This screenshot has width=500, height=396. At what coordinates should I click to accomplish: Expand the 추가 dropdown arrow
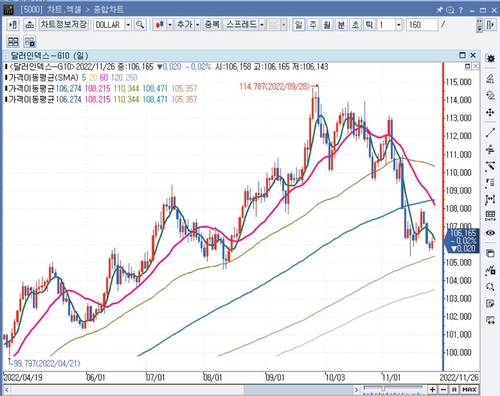click(197, 25)
